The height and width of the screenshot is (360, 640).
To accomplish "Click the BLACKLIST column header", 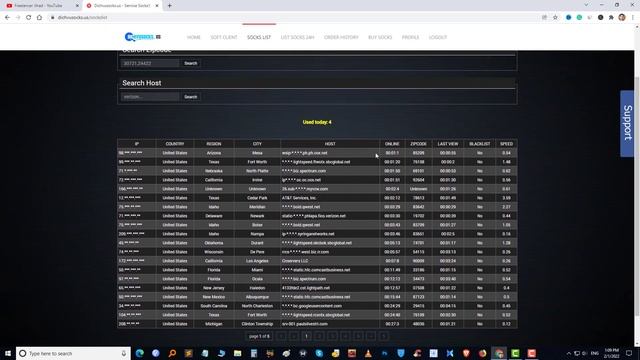I will point(479,144).
